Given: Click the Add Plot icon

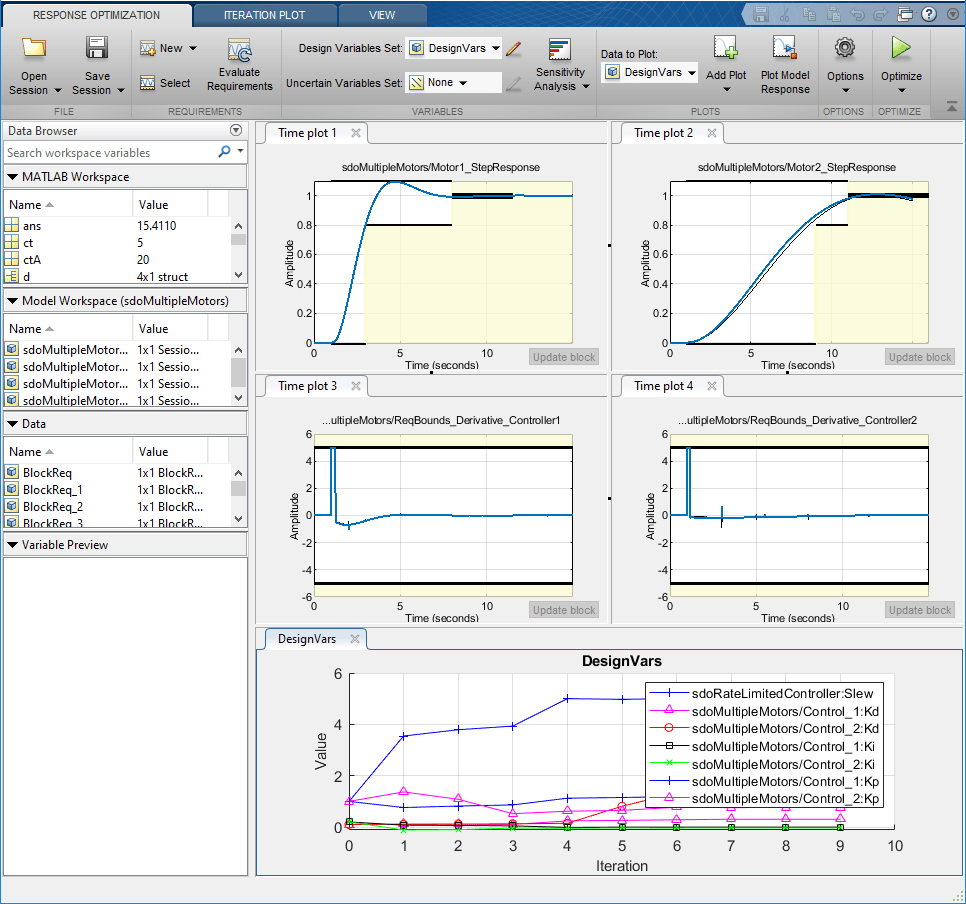Looking at the screenshot, I should tap(725, 49).
